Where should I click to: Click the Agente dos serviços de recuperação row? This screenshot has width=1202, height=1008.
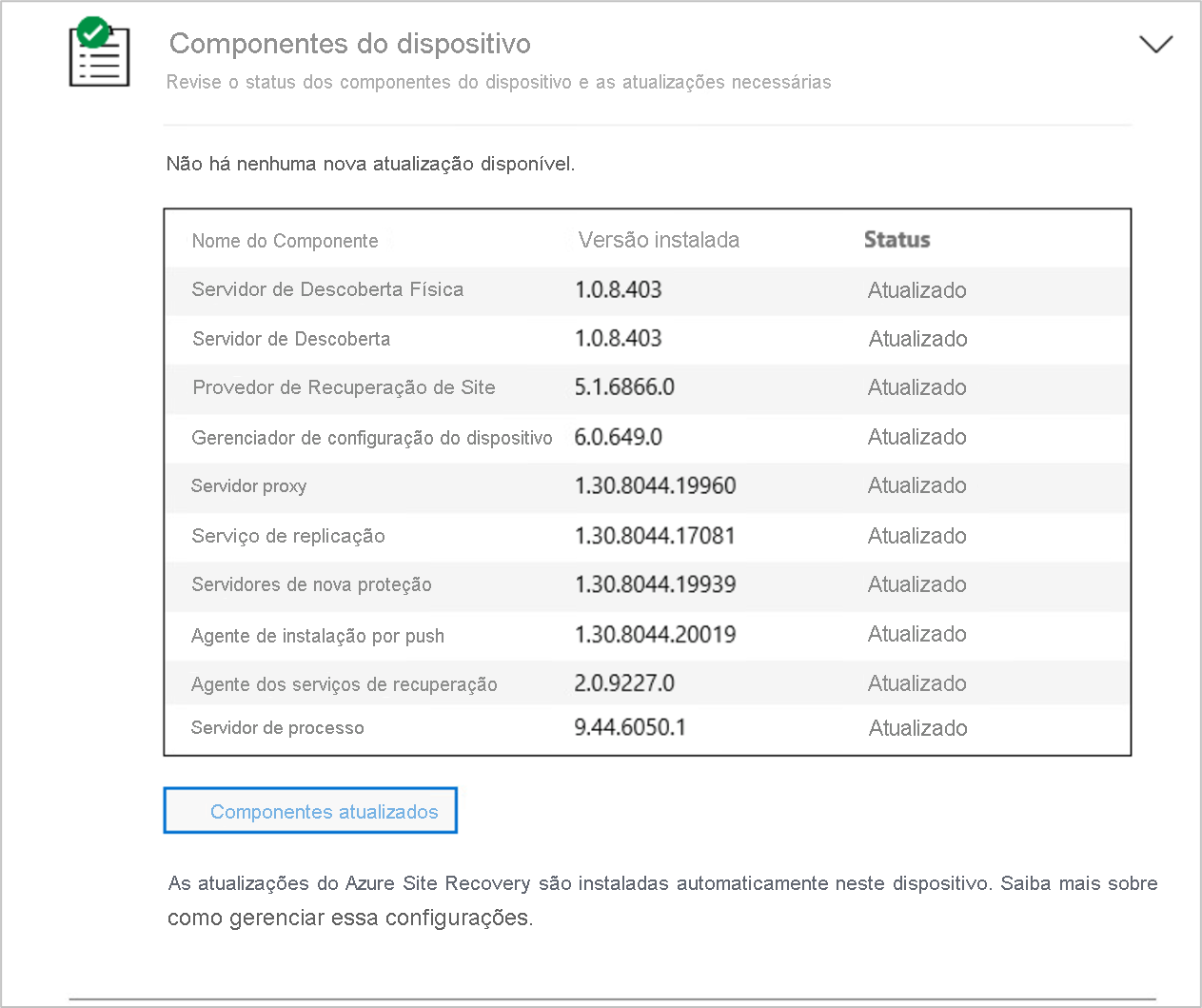tap(347, 683)
